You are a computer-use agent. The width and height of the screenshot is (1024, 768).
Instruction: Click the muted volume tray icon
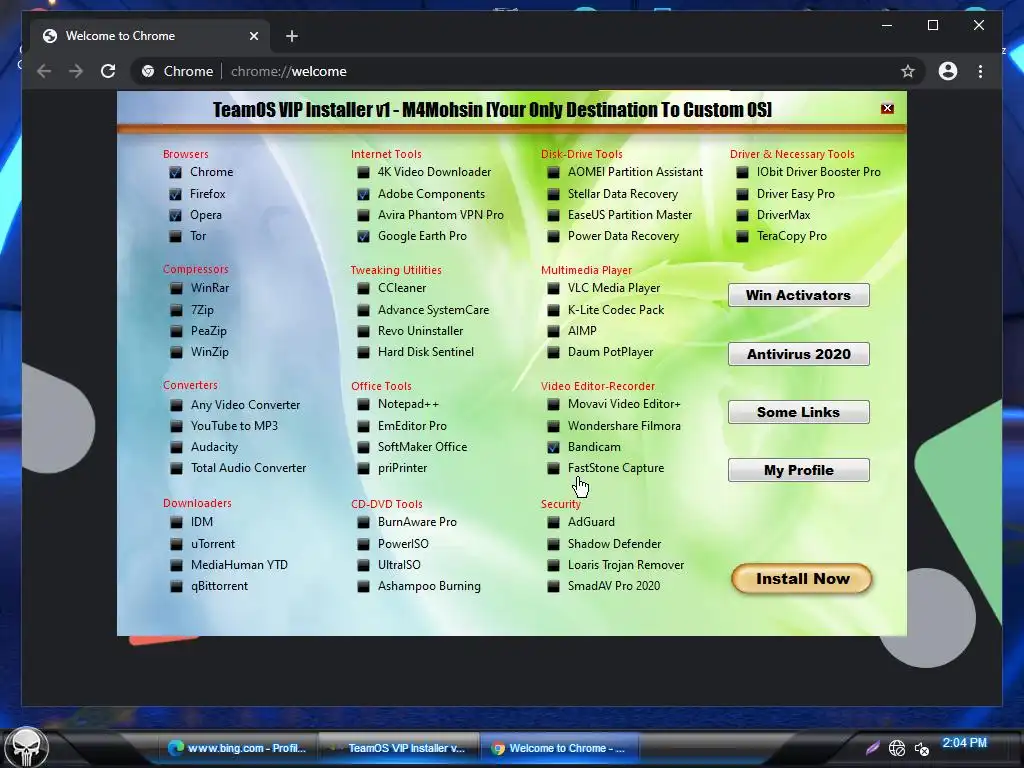tap(921, 748)
